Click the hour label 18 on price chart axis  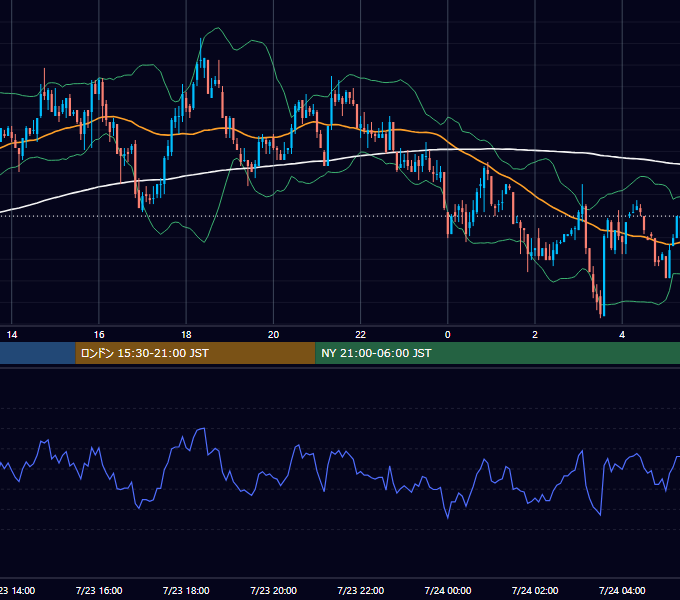click(186, 334)
